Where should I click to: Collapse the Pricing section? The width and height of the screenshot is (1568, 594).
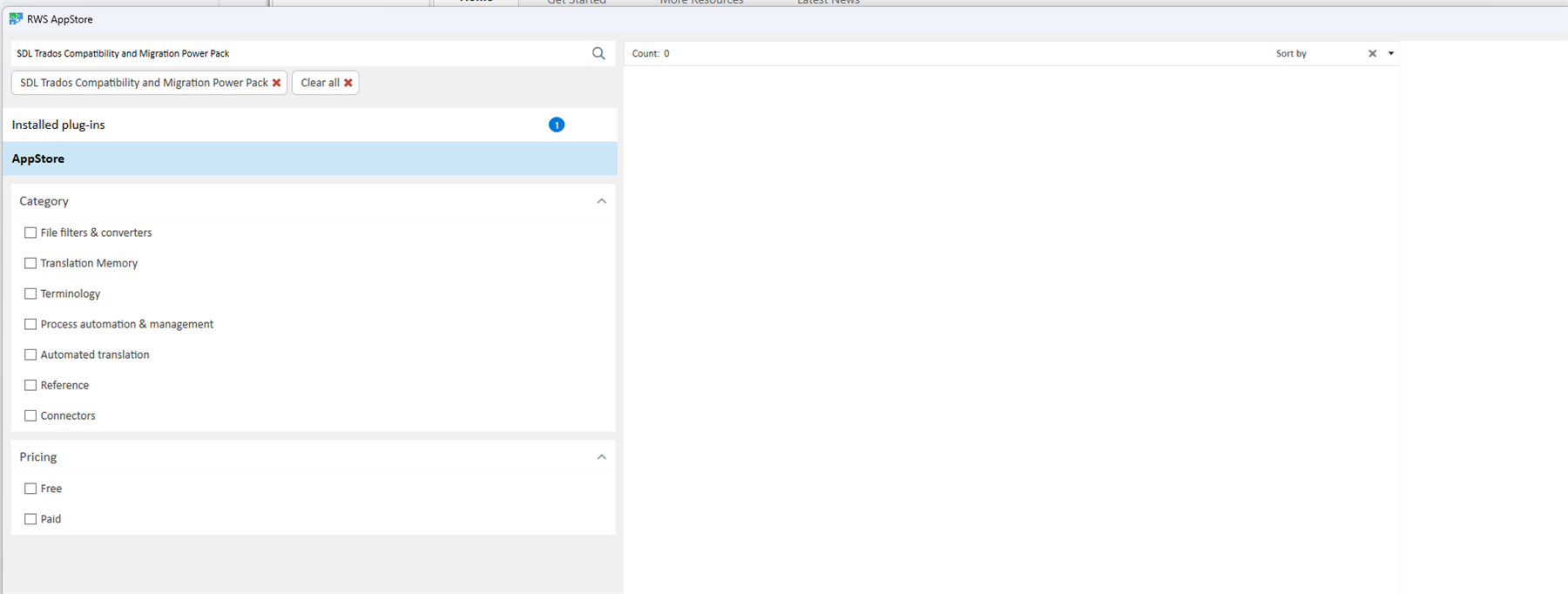[x=601, y=457]
